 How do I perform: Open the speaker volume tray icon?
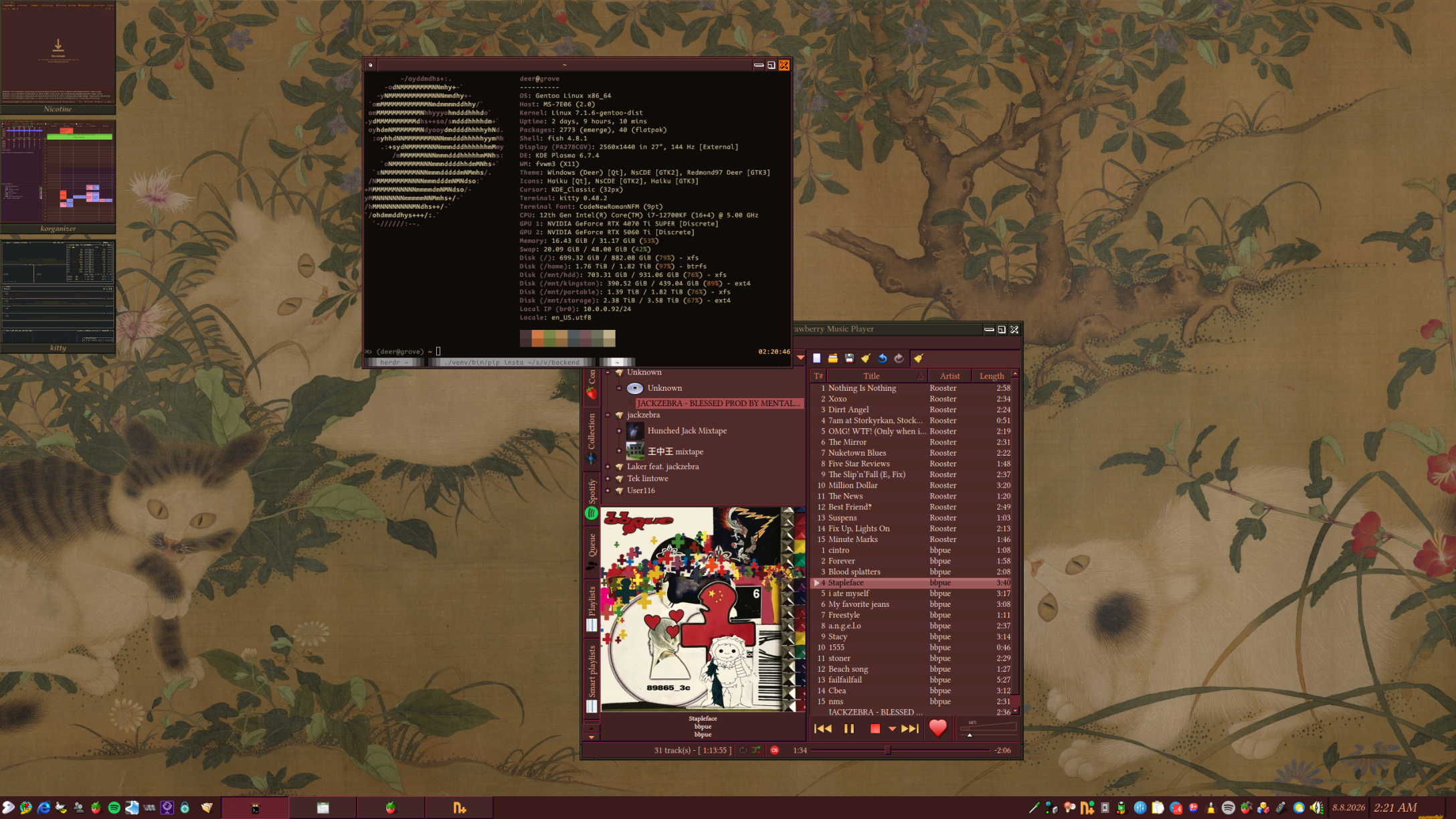coord(1316,808)
